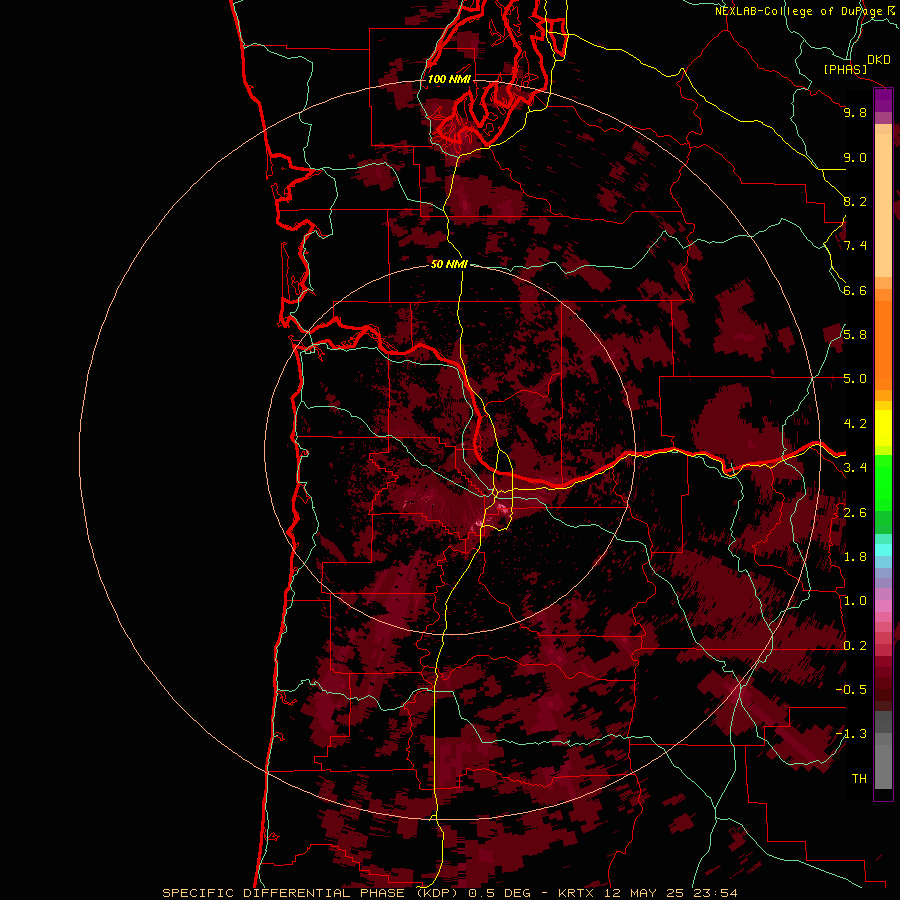This screenshot has height=900, width=900.
Task: Click the 4.2 scale label
Action: coord(855,424)
